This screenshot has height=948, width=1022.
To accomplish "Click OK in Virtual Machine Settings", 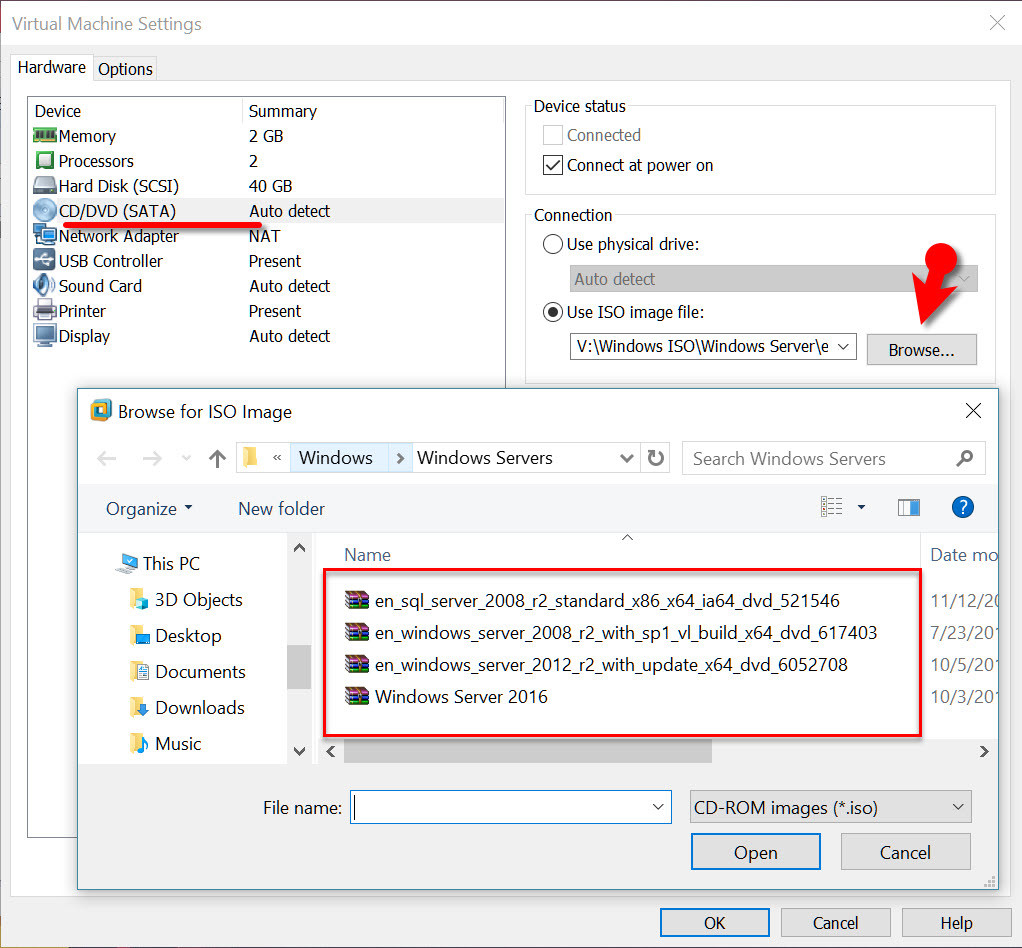I will [x=714, y=923].
